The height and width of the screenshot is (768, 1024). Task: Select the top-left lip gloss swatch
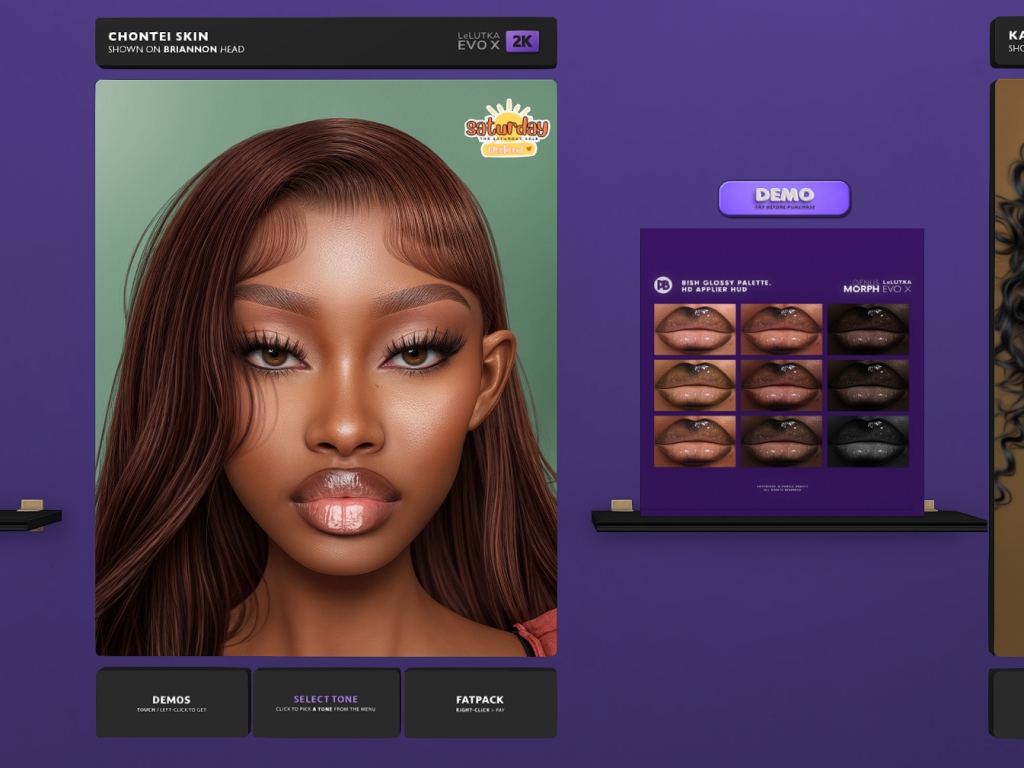click(694, 329)
